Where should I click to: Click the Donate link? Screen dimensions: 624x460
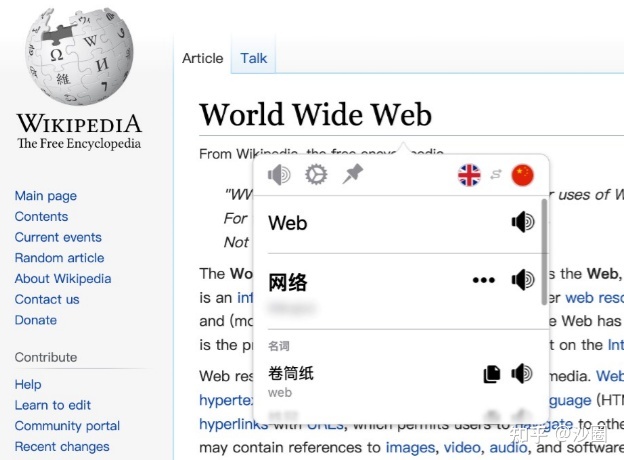click(x=36, y=320)
